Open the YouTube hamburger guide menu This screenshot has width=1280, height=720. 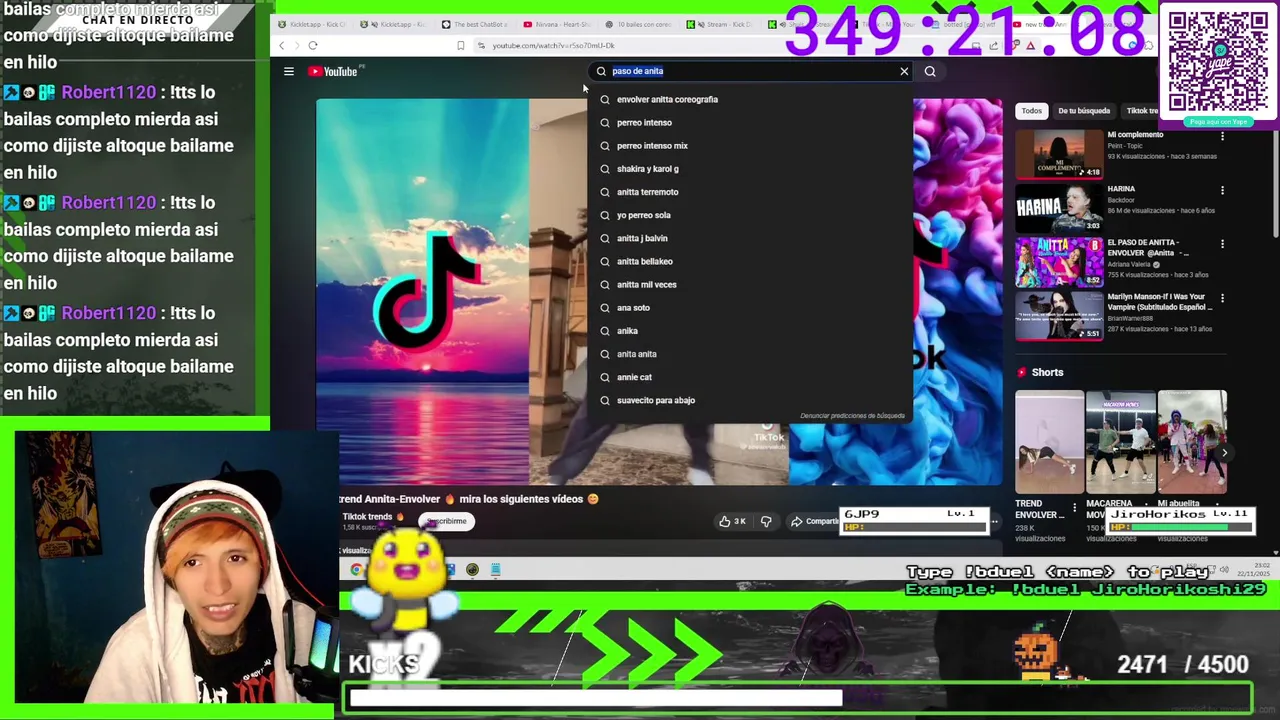click(x=288, y=71)
